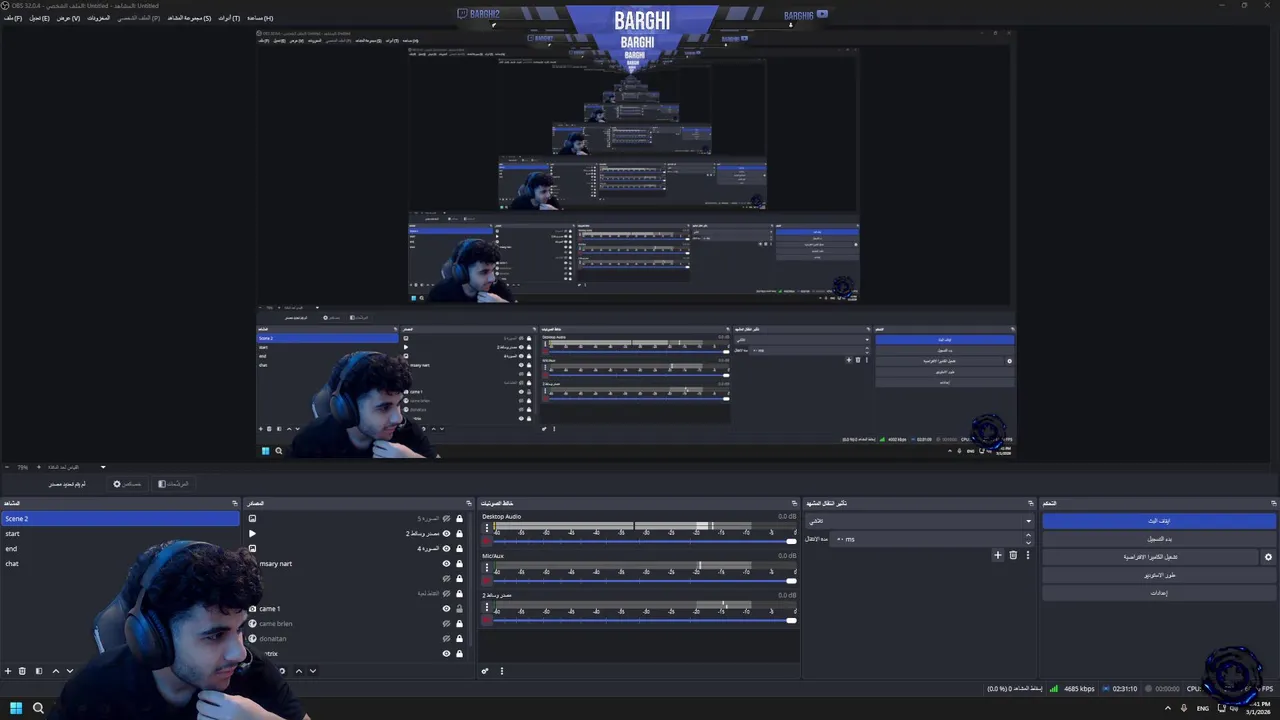Add a new scene with the plus icon
This screenshot has width=1280, height=720.
click(8, 671)
